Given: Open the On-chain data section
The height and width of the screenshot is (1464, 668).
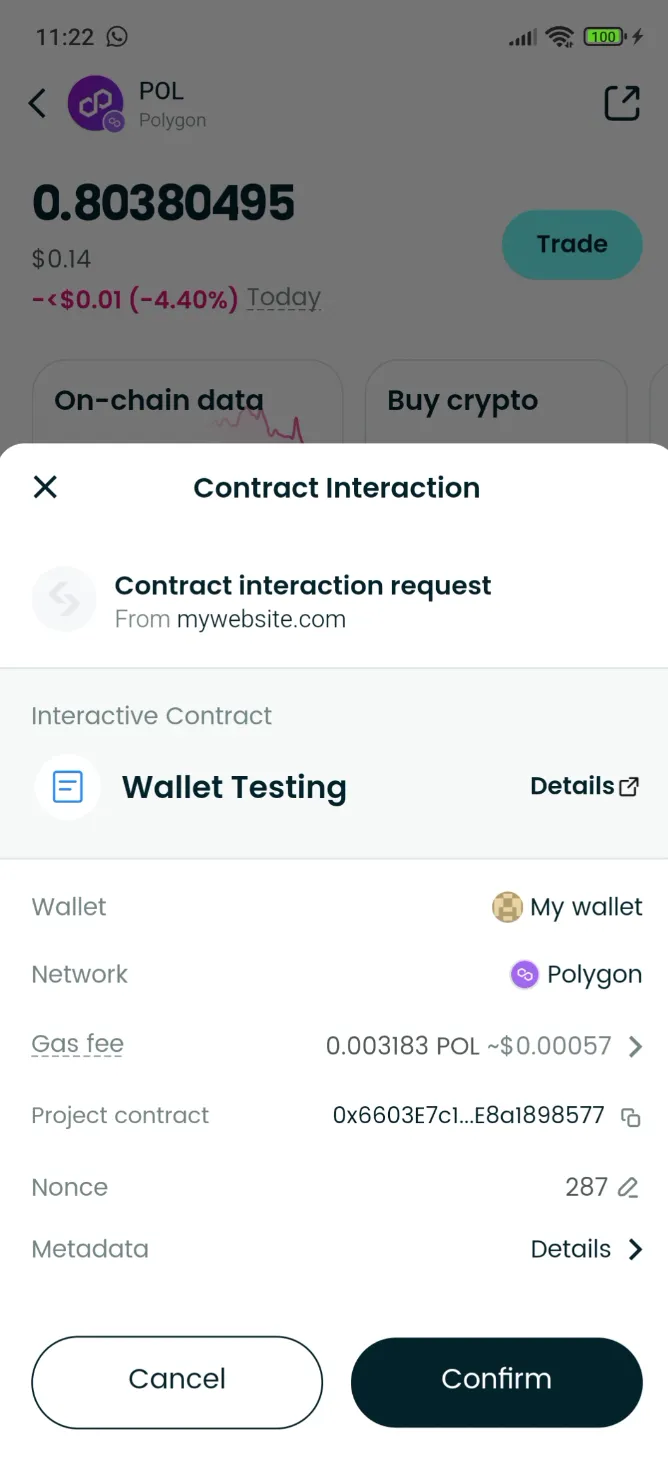Looking at the screenshot, I should click(x=159, y=400).
